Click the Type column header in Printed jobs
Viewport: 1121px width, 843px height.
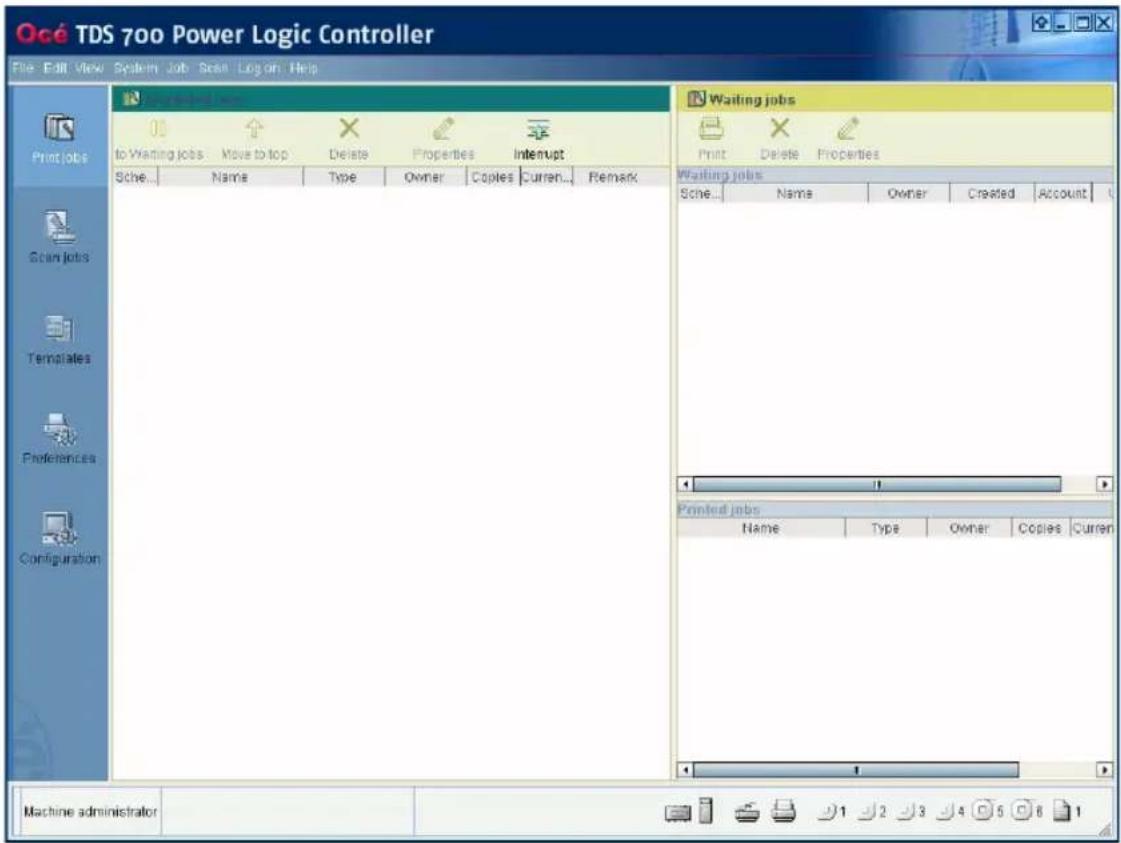886,528
